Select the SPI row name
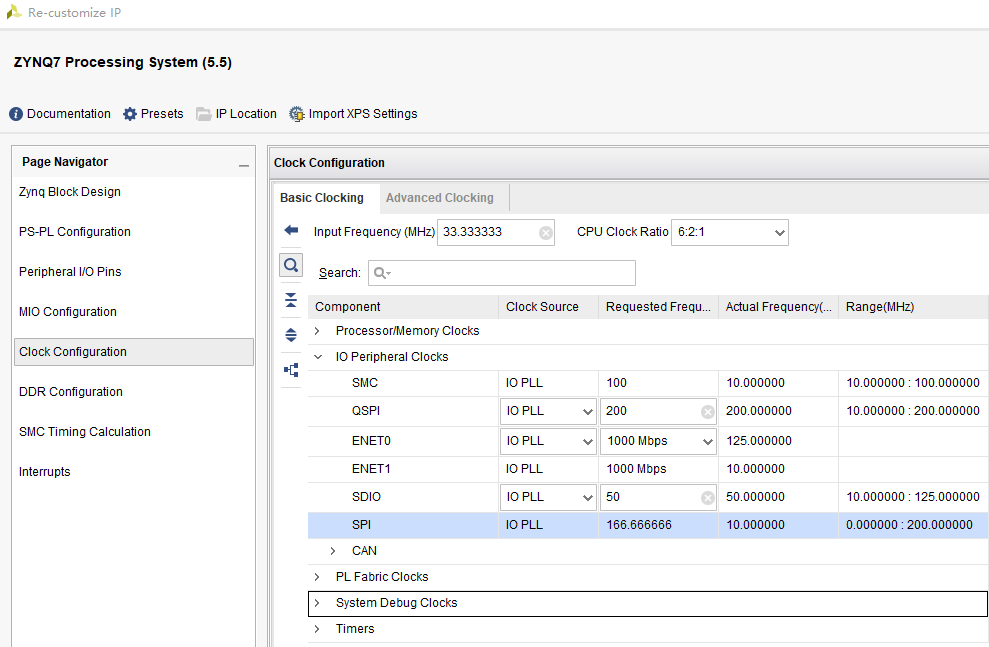Image resolution: width=989 pixels, height=647 pixels. point(361,525)
